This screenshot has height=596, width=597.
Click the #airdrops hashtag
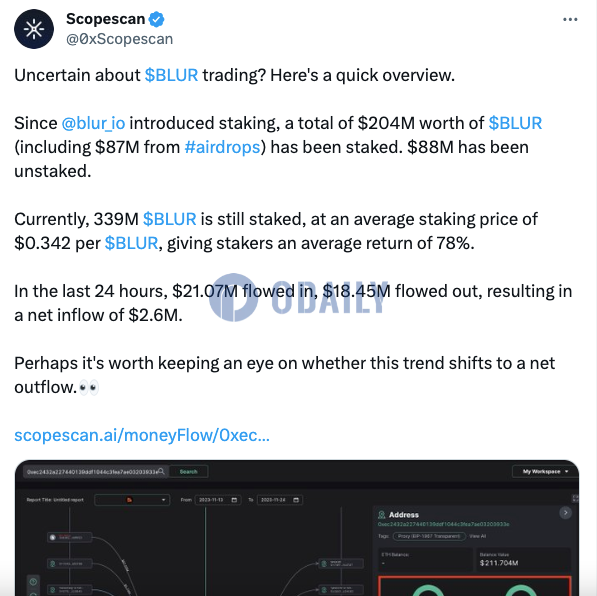click(x=222, y=147)
